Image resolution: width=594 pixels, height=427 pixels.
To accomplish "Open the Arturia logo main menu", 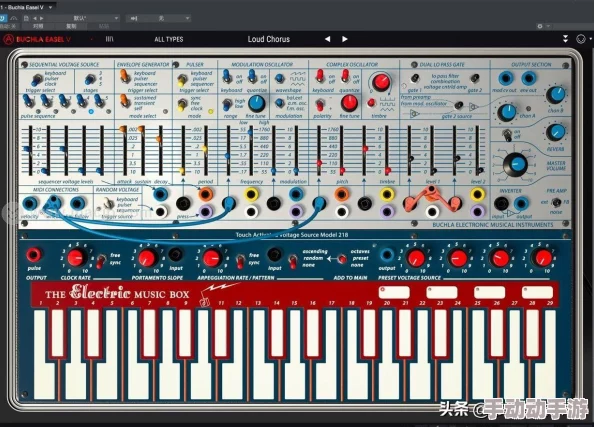I will [x=8, y=39].
